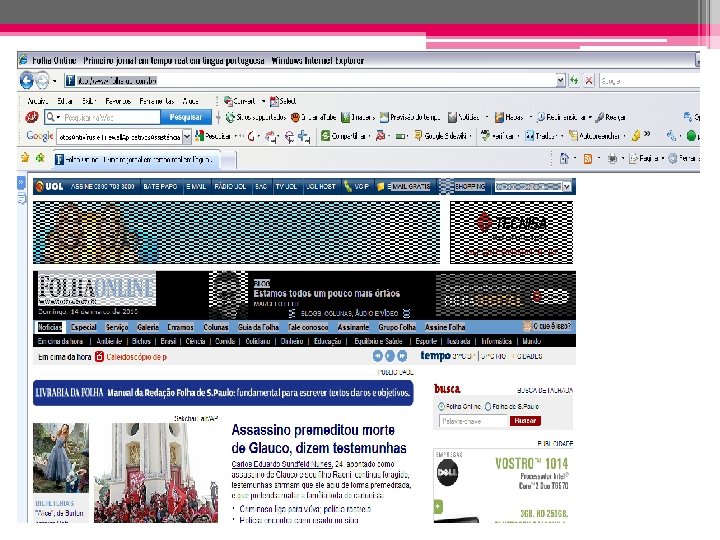Open the Arquivo menu
720x540 pixels.
[38, 101]
